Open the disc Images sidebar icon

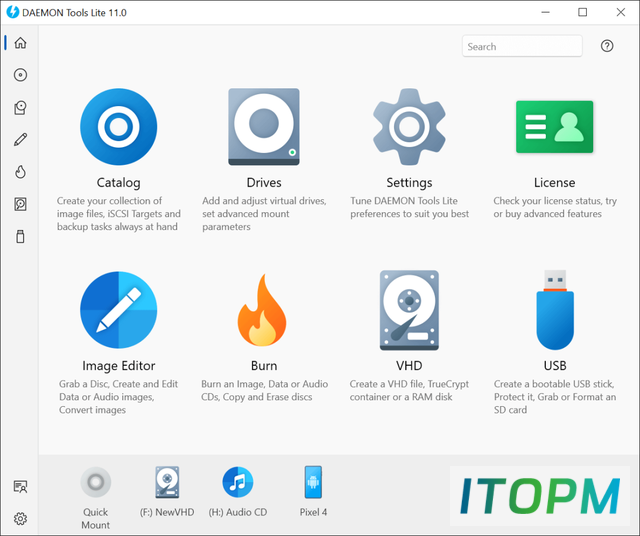click(x=20, y=75)
